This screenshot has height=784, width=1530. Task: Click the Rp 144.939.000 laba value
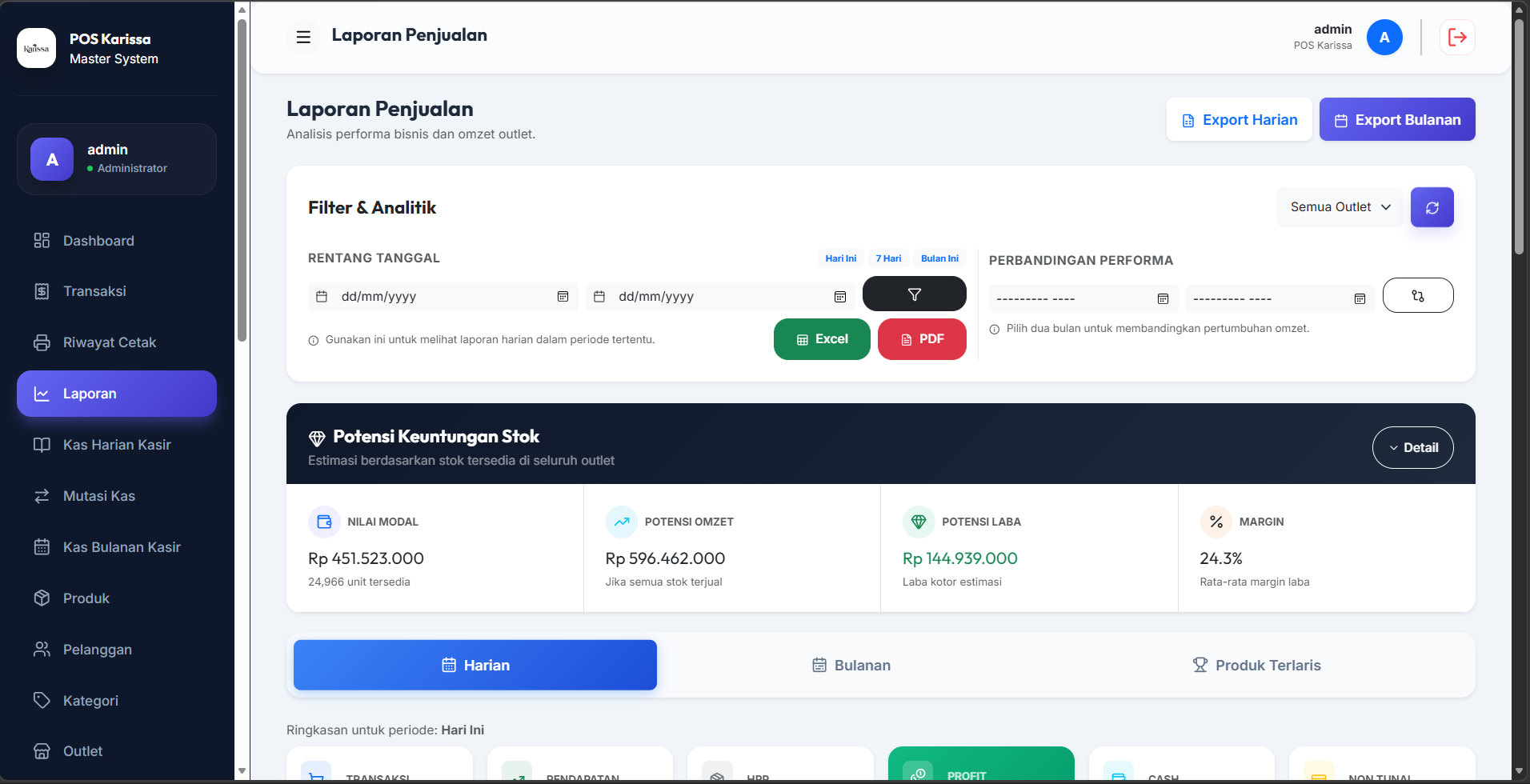click(x=960, y=558)
